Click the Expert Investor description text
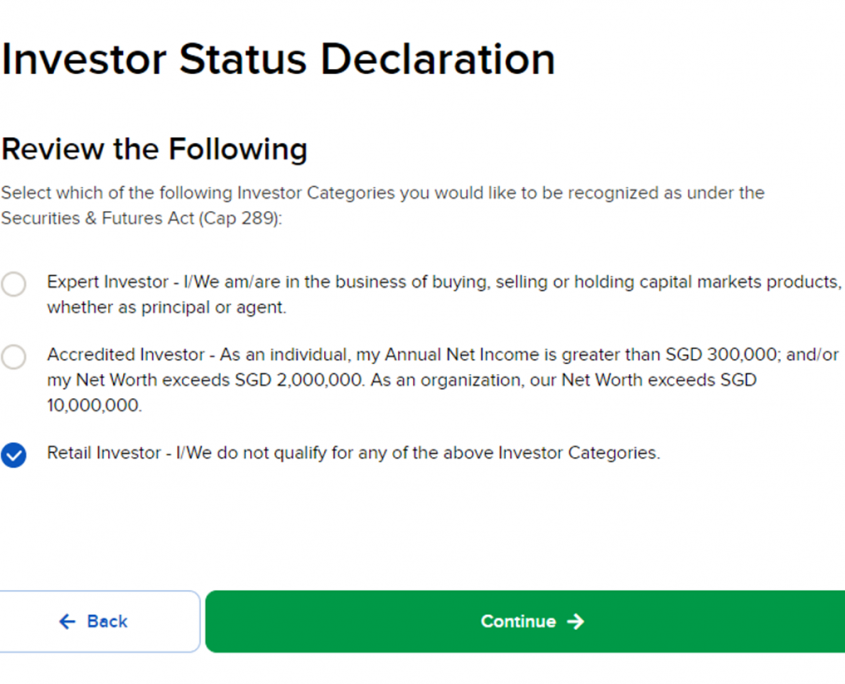This screenshot has width=845, height=684. click(300, 282)
